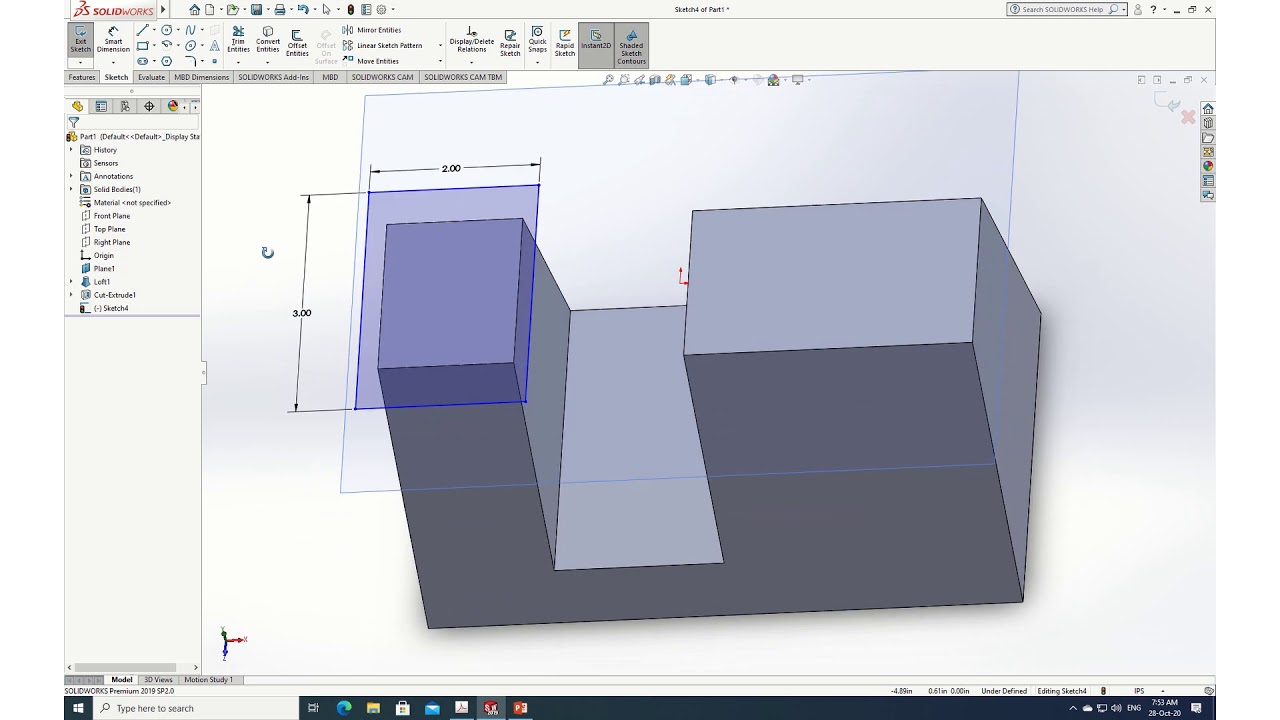This screenshot has height=720, width=1280.
Task: Expand the Loft1 feature
Action: (x=71, y=282)
